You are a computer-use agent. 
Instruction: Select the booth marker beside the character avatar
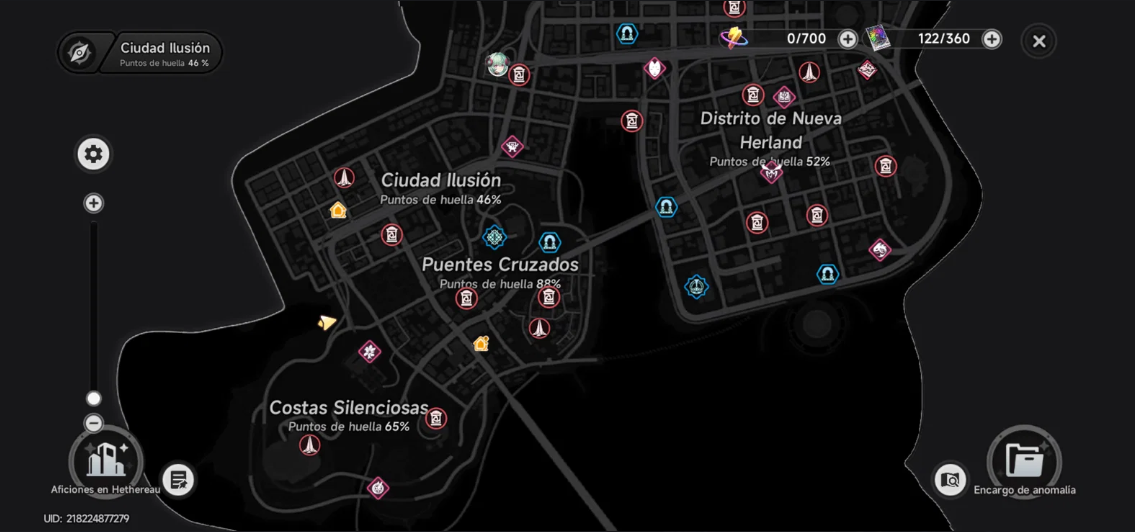pyautogui.click(x=519, y=75)
